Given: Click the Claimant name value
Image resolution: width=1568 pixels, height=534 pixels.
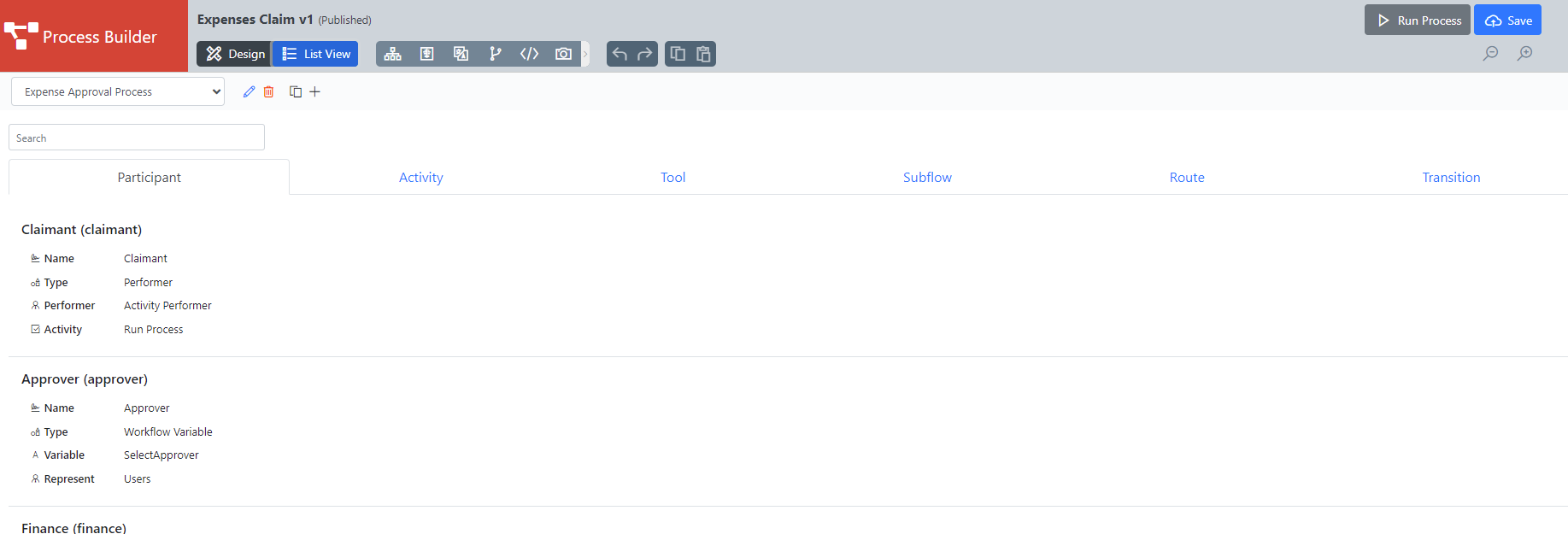Looking at the screenshot, I should pyautogui.click(x=145, y=258).
